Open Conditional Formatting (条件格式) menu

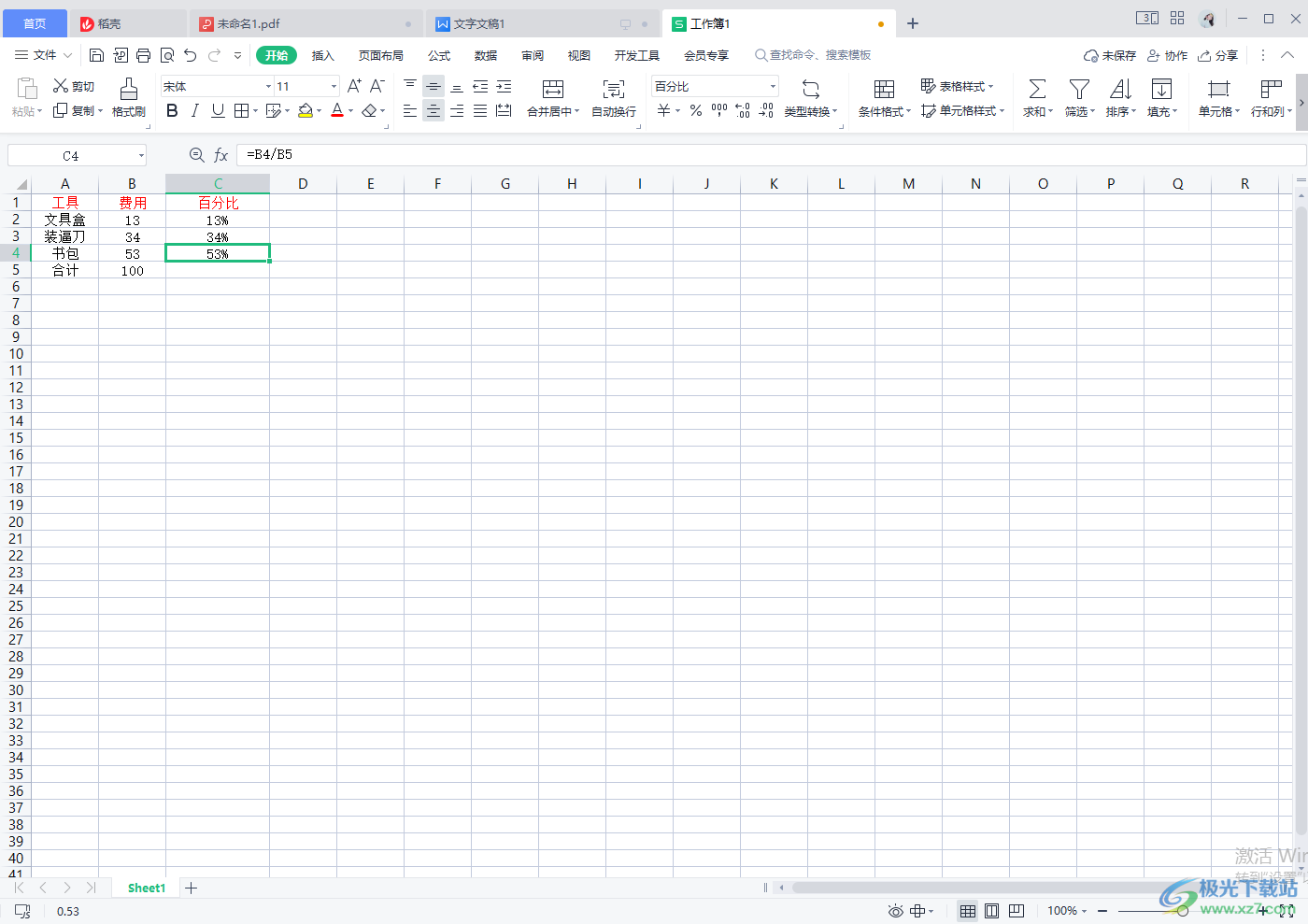(x=884, y=97)
